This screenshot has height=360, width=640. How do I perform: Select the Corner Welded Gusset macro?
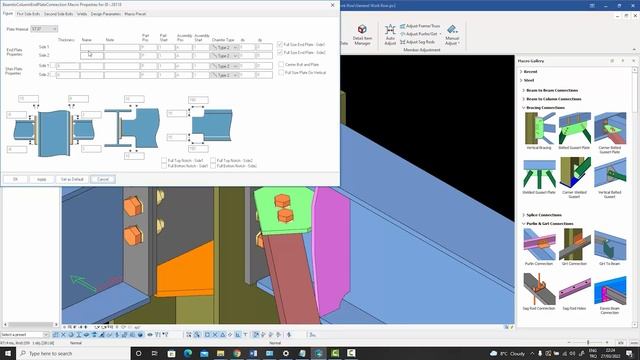(x=574, y=178)
